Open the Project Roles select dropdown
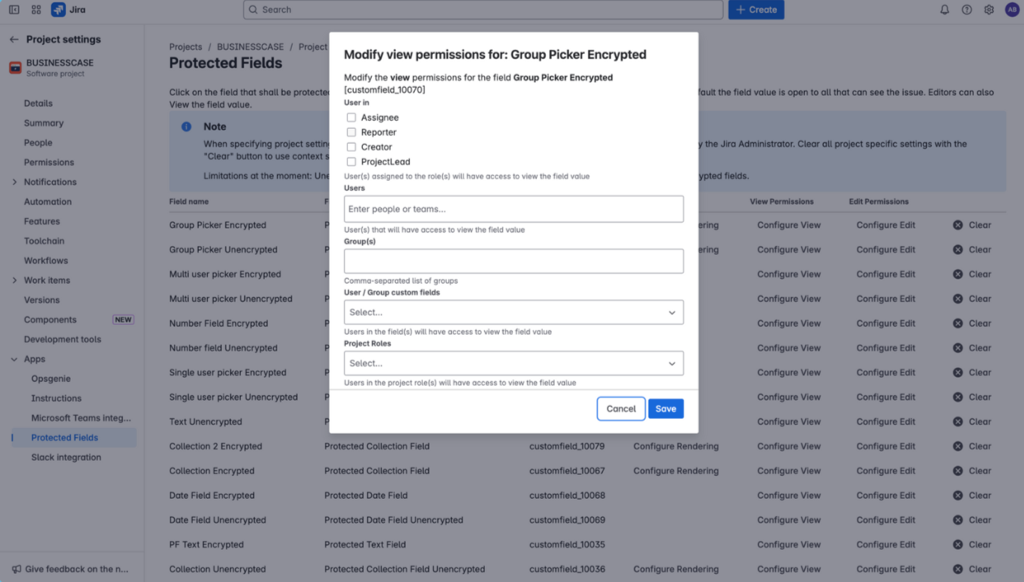Viewport: 1024px width, 582px height. click(513, 364)
